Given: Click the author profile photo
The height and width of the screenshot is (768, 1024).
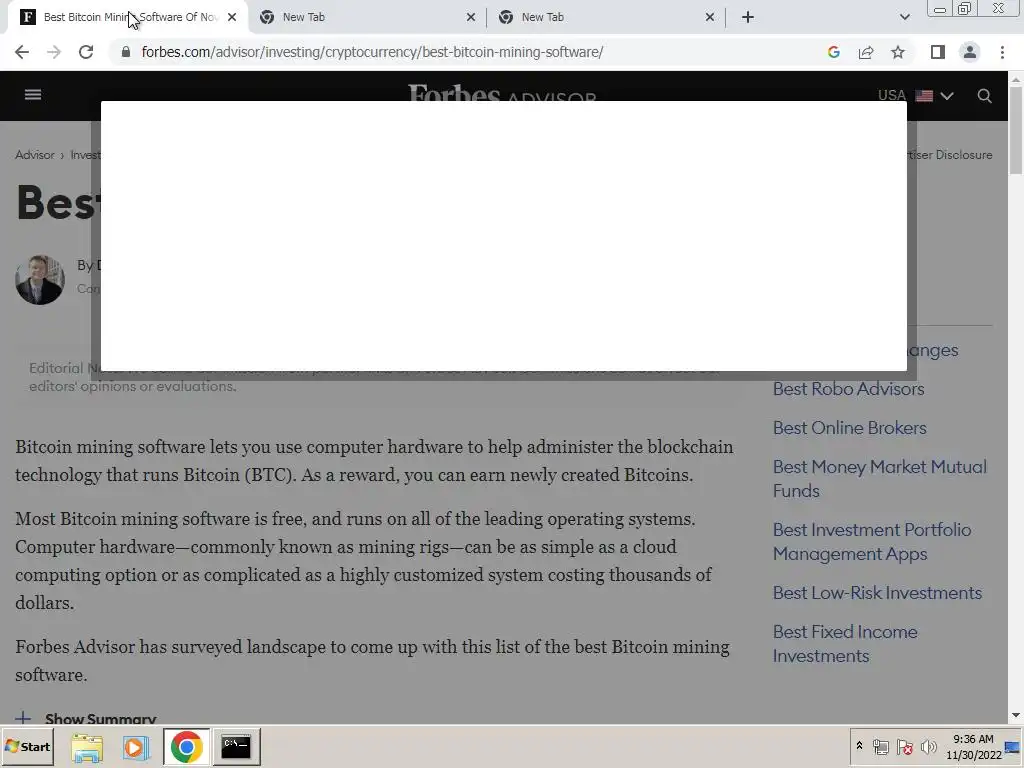Looking at the screenshot, I should [40, 280].
